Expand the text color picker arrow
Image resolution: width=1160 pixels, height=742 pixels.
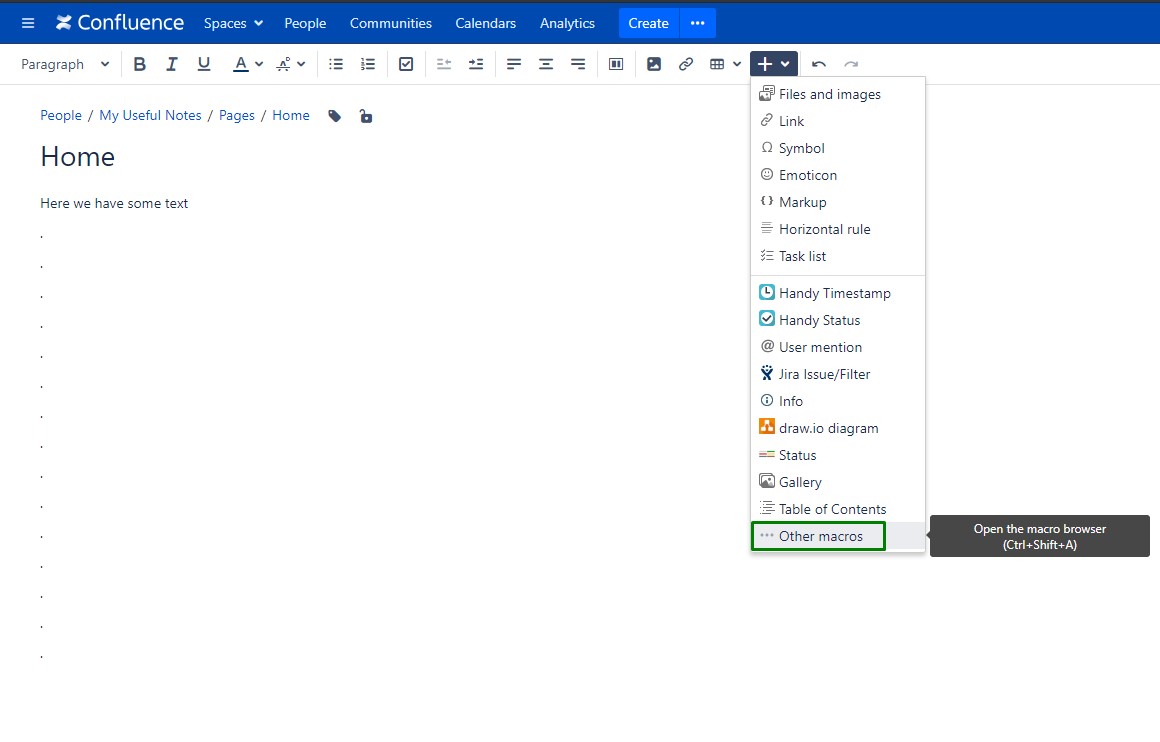click(x=259, y=64)
